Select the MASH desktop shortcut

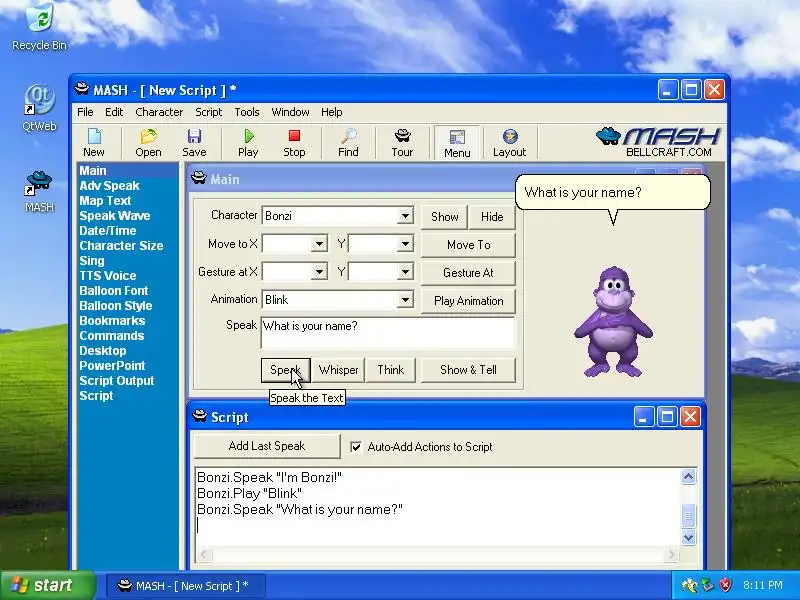point(39,192)
